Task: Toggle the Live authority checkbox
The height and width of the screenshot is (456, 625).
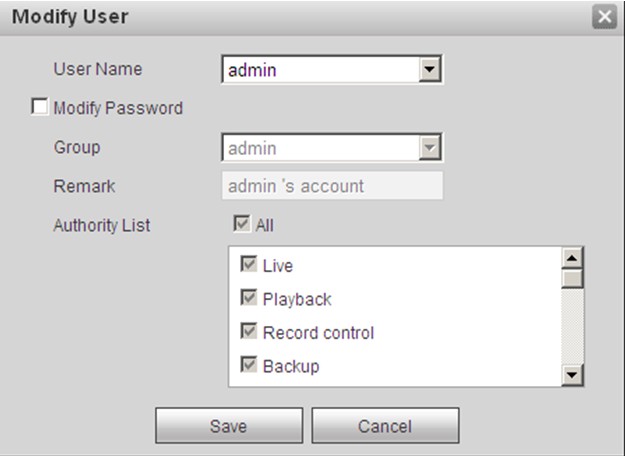Action: [x=249, y=266]
